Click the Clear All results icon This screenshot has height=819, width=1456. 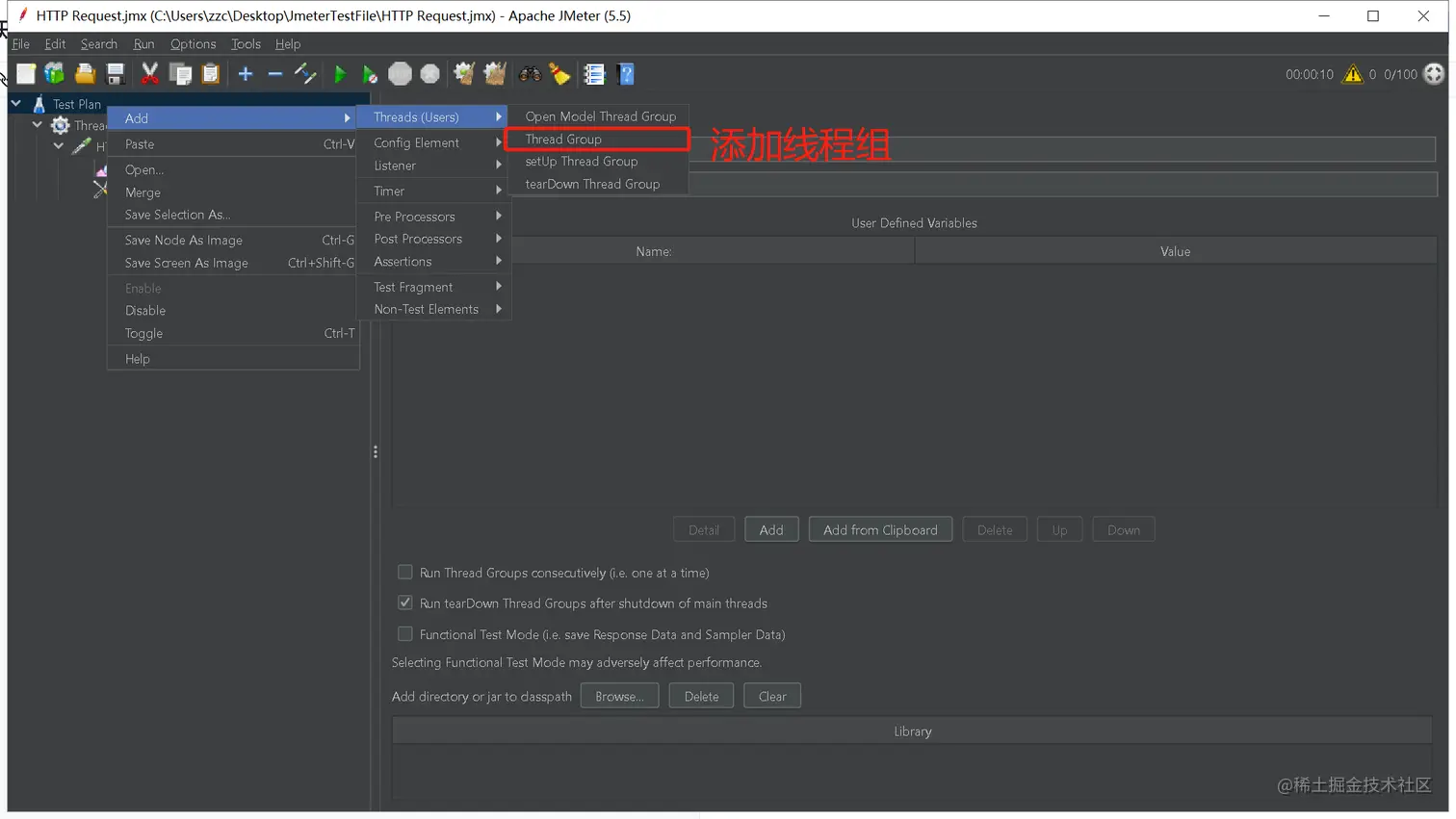click(495, 74)
